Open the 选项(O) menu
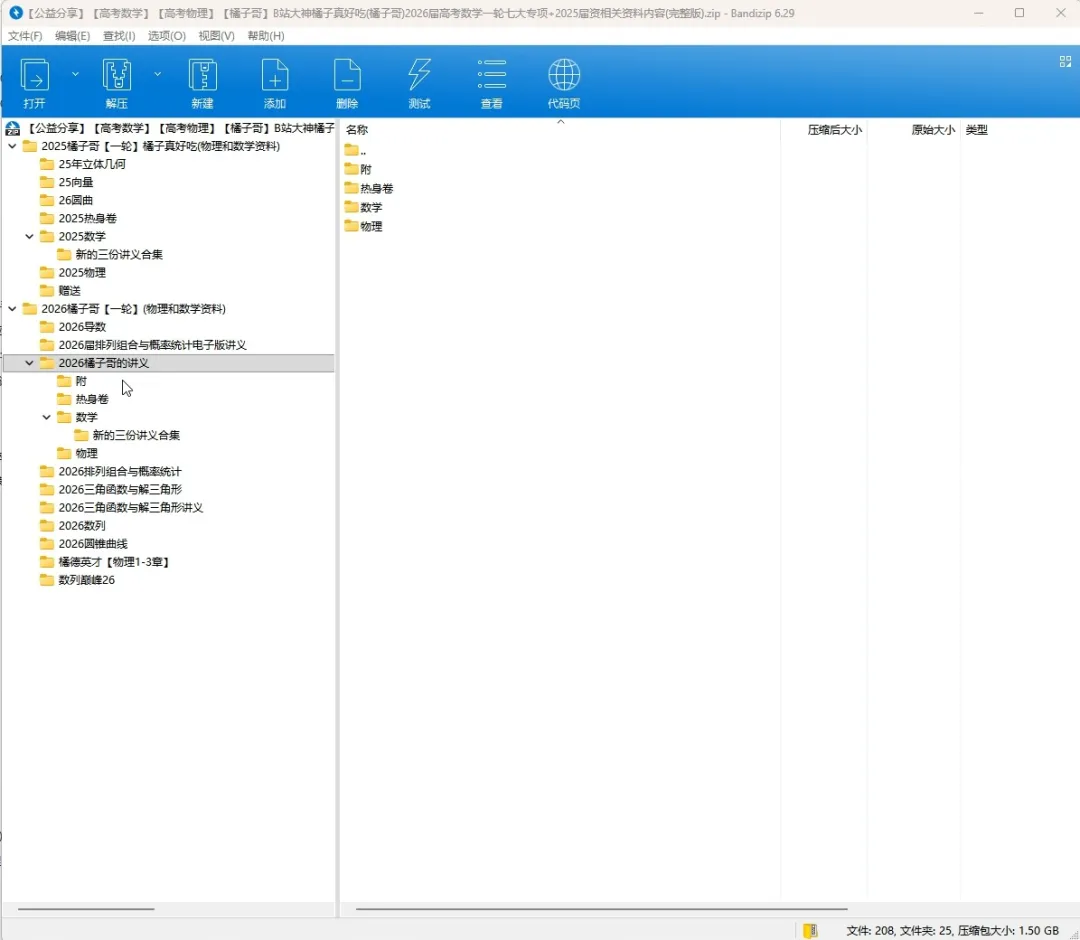The width and height of the screenshot is (1080, 940). click(167, 36)
